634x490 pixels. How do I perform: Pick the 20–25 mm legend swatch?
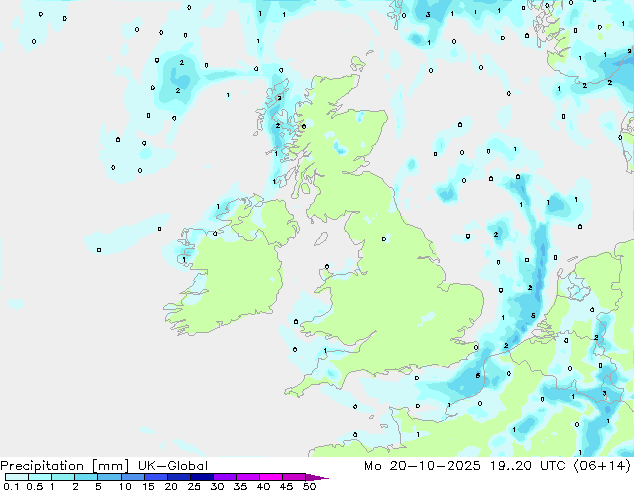click(179, 477)
